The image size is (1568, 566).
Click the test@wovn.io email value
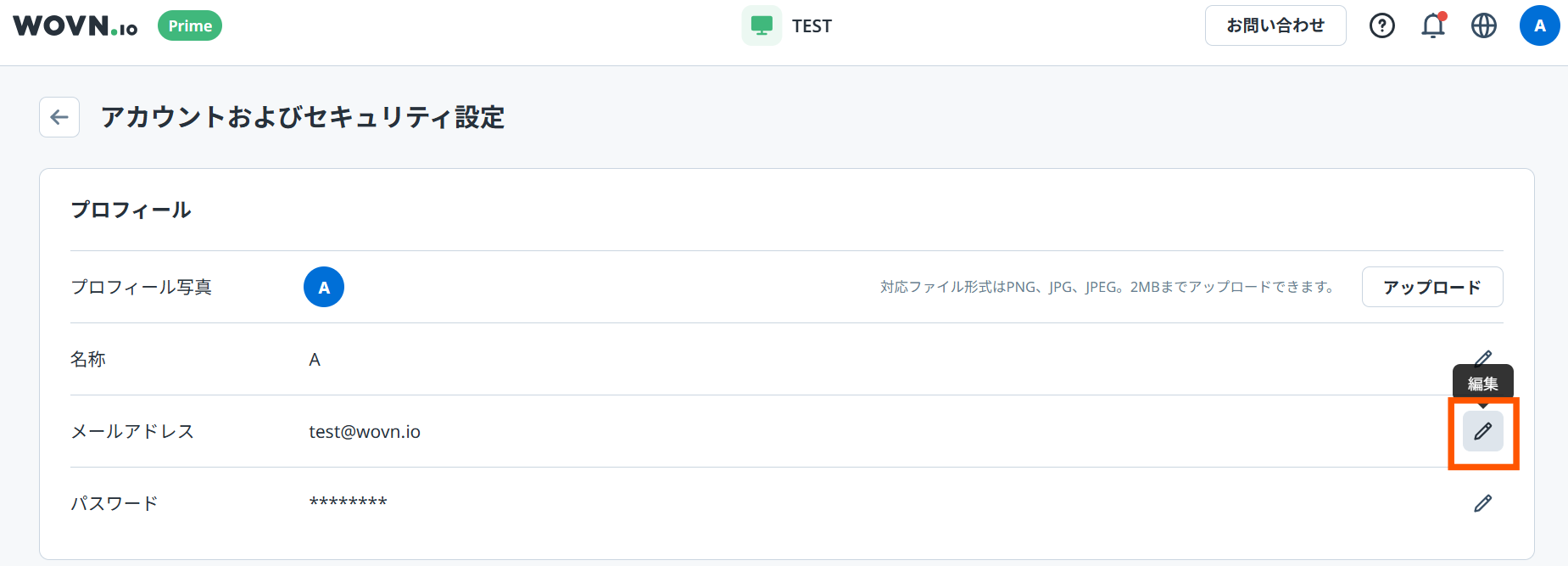365,432
